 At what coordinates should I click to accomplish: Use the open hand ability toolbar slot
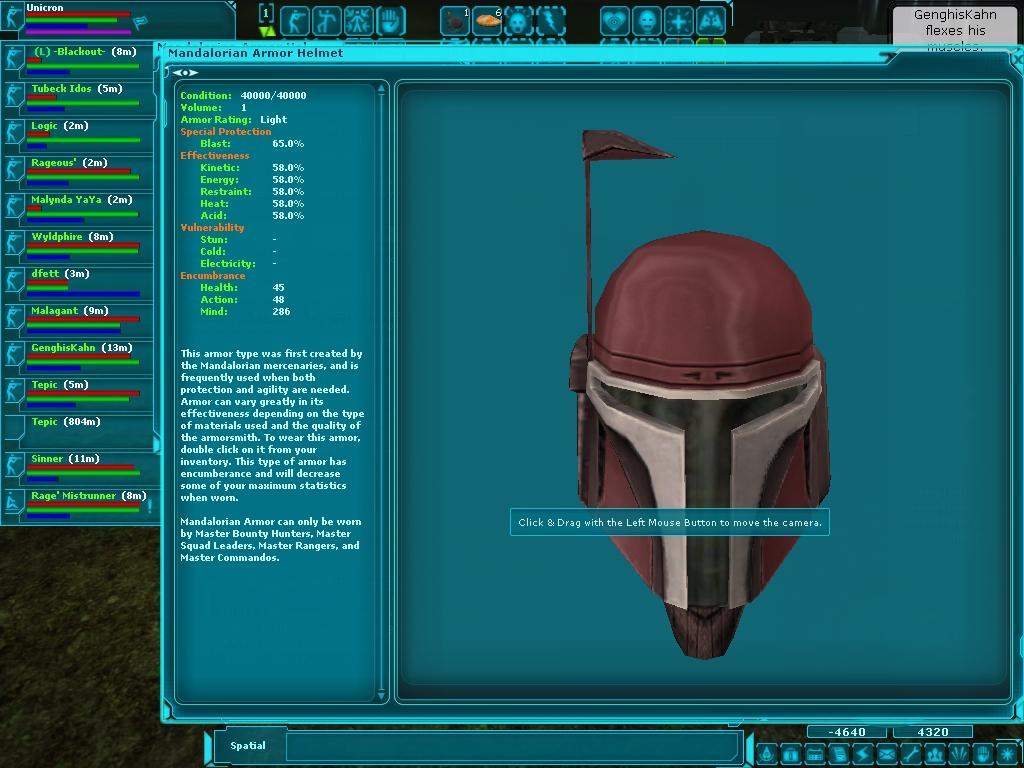391,21
